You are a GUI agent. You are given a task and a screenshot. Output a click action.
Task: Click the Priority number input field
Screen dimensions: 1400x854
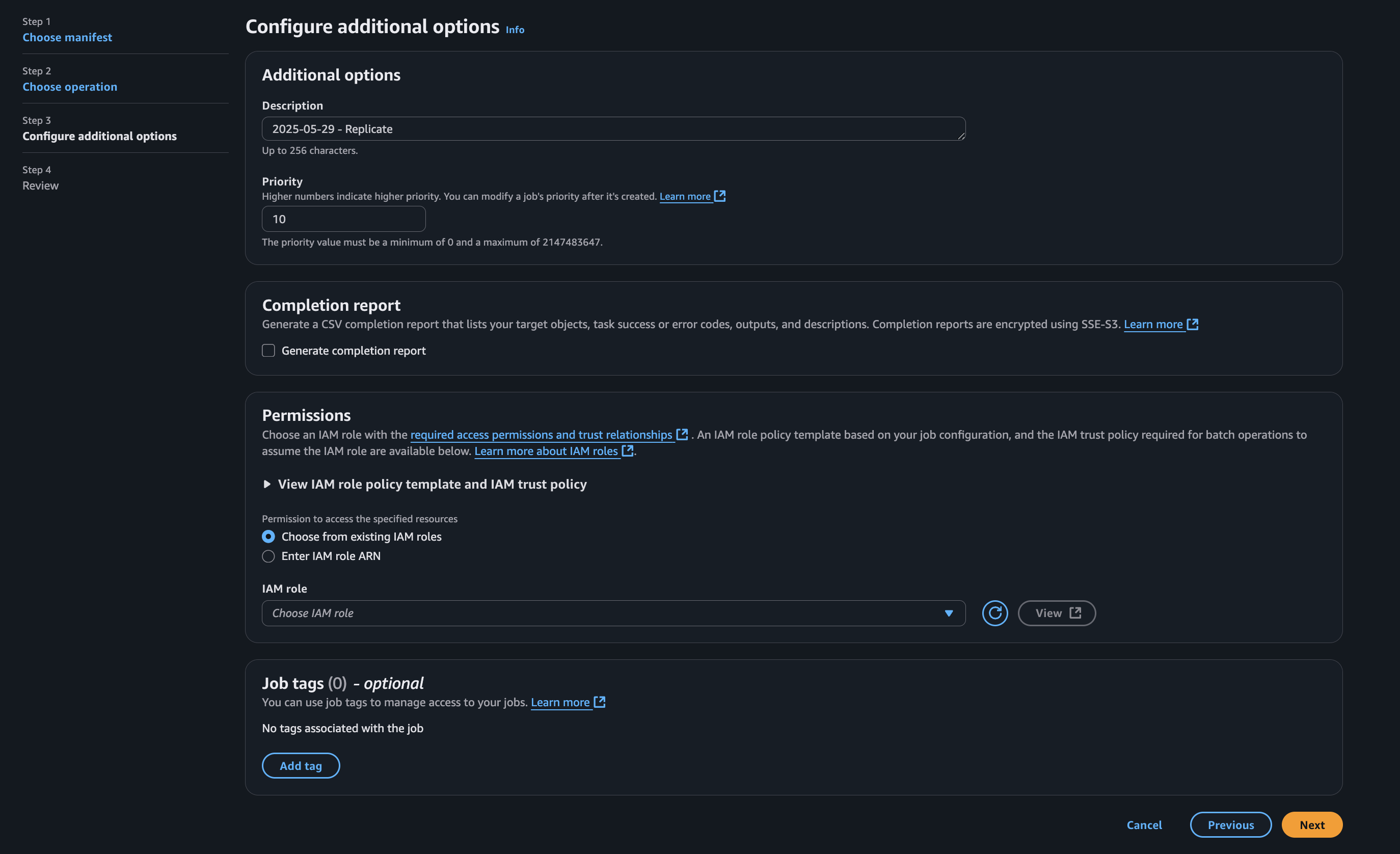(343, 219)
